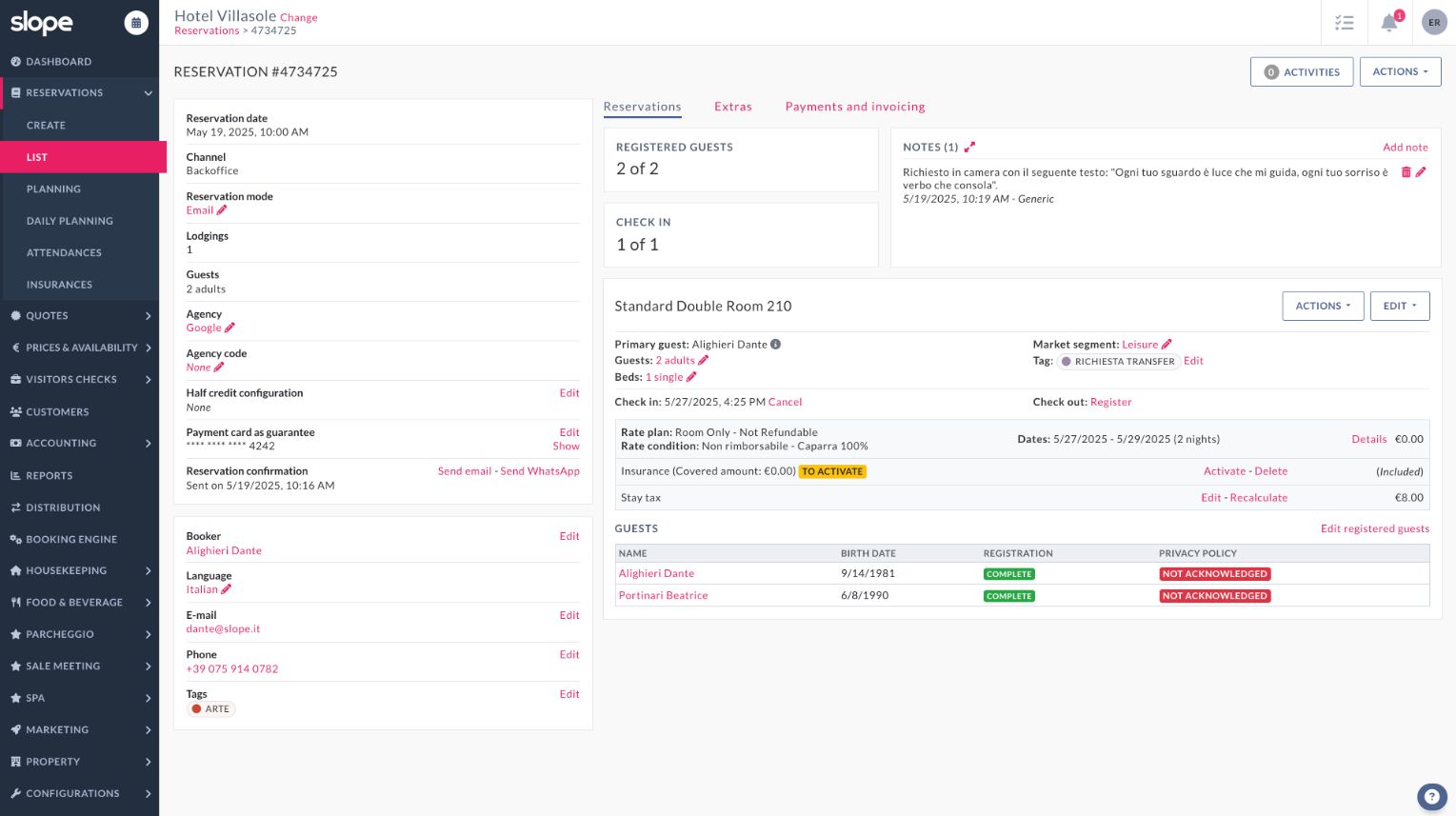Open the room ACTIONS dropdown
1456x816 pixels.
1323,306
